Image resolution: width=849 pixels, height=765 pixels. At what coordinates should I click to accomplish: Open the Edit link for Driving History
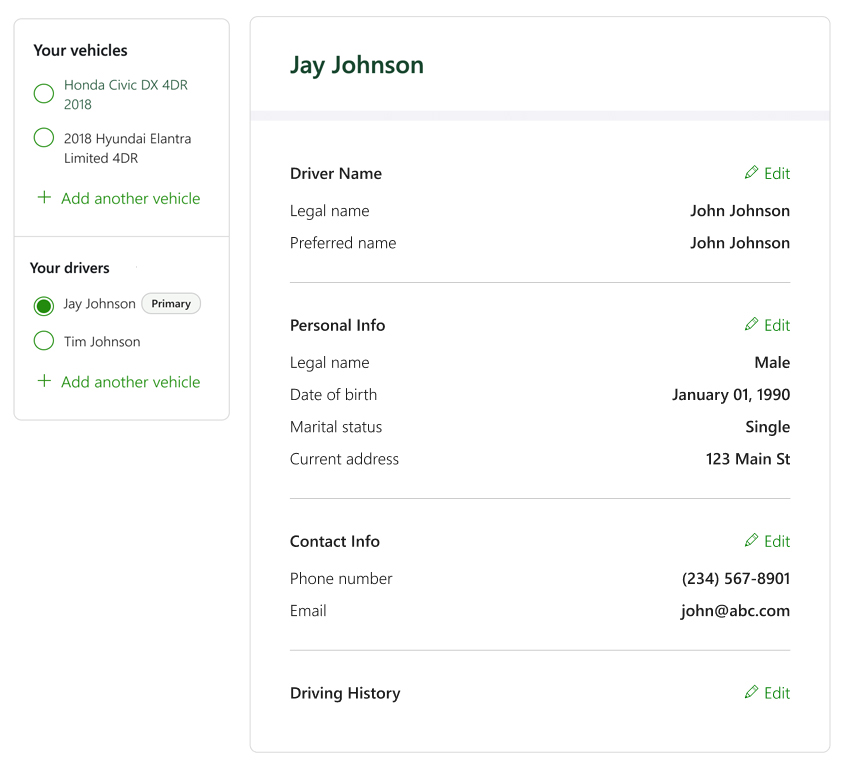coord(777,694)
